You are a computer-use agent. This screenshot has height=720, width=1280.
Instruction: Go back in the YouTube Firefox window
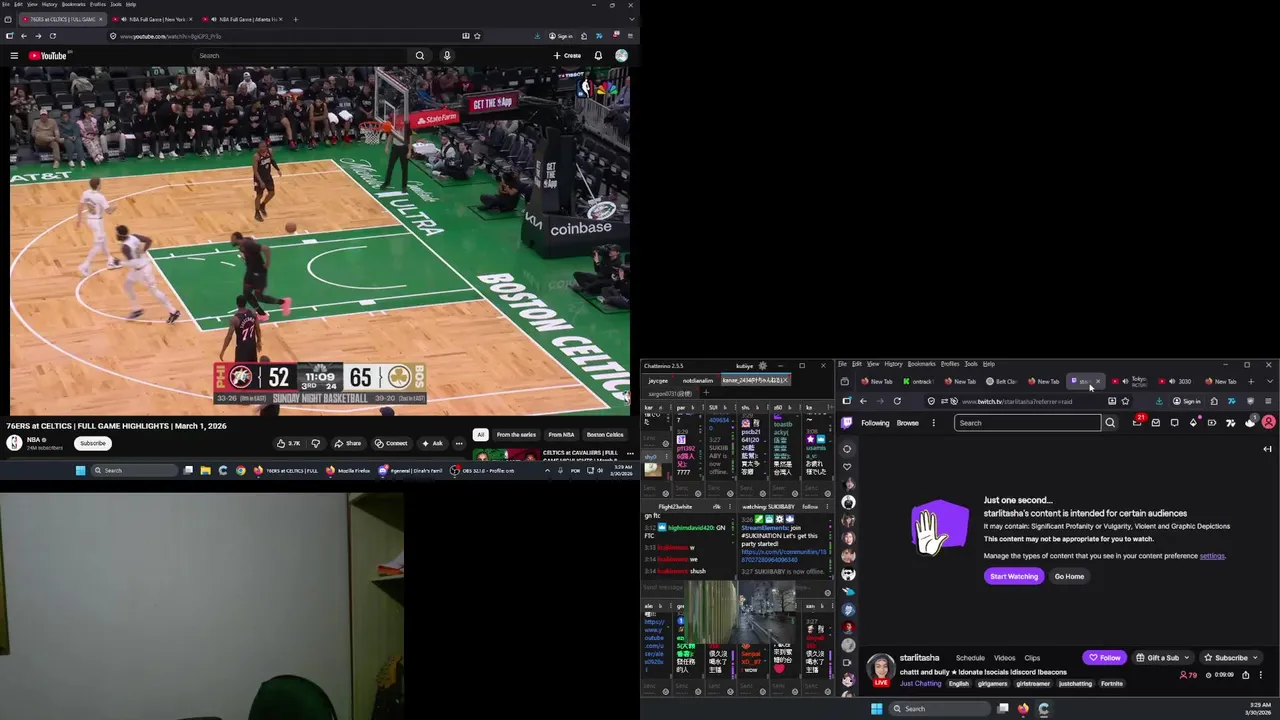pos(24,36)
